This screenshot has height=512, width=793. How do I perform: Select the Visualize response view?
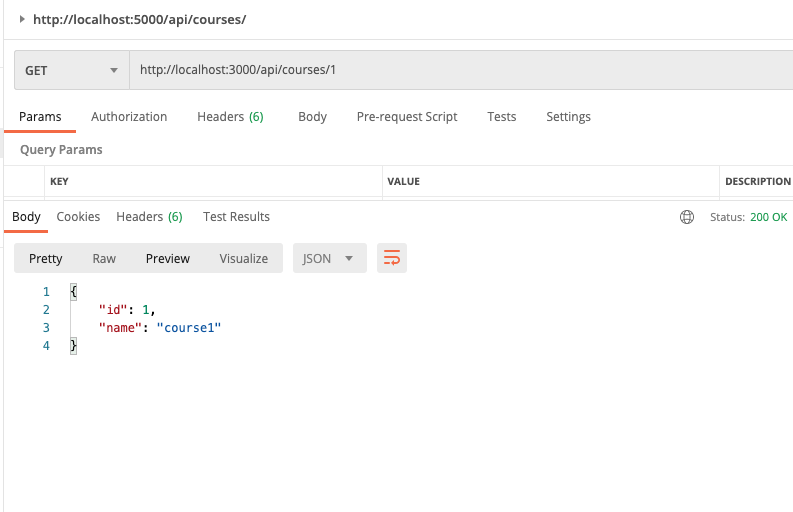click(x=243, y=259)
